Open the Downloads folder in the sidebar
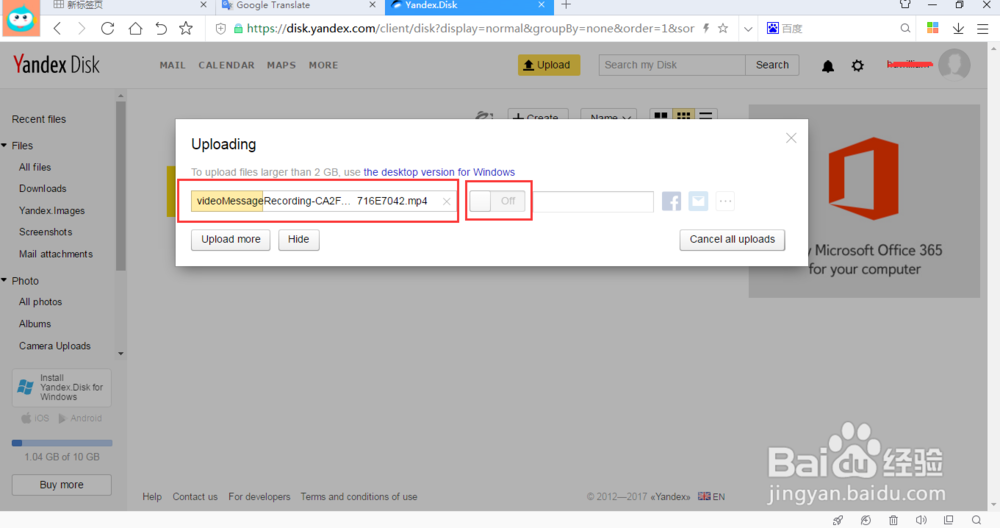Image resolution: width=1000 pixels, height=528 pixels. 43,189
